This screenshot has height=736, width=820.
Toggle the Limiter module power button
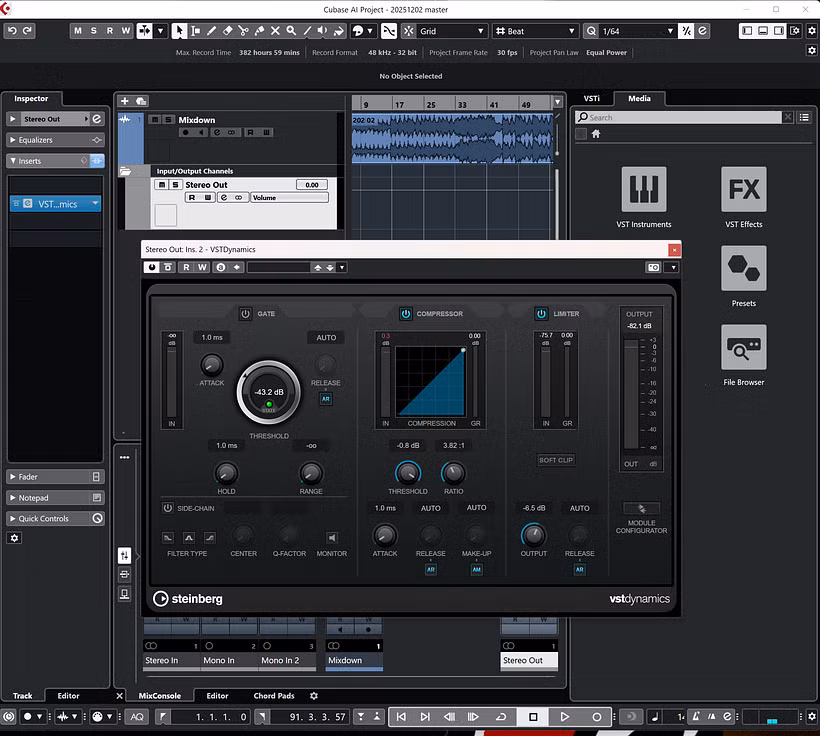tap(541, 314)
